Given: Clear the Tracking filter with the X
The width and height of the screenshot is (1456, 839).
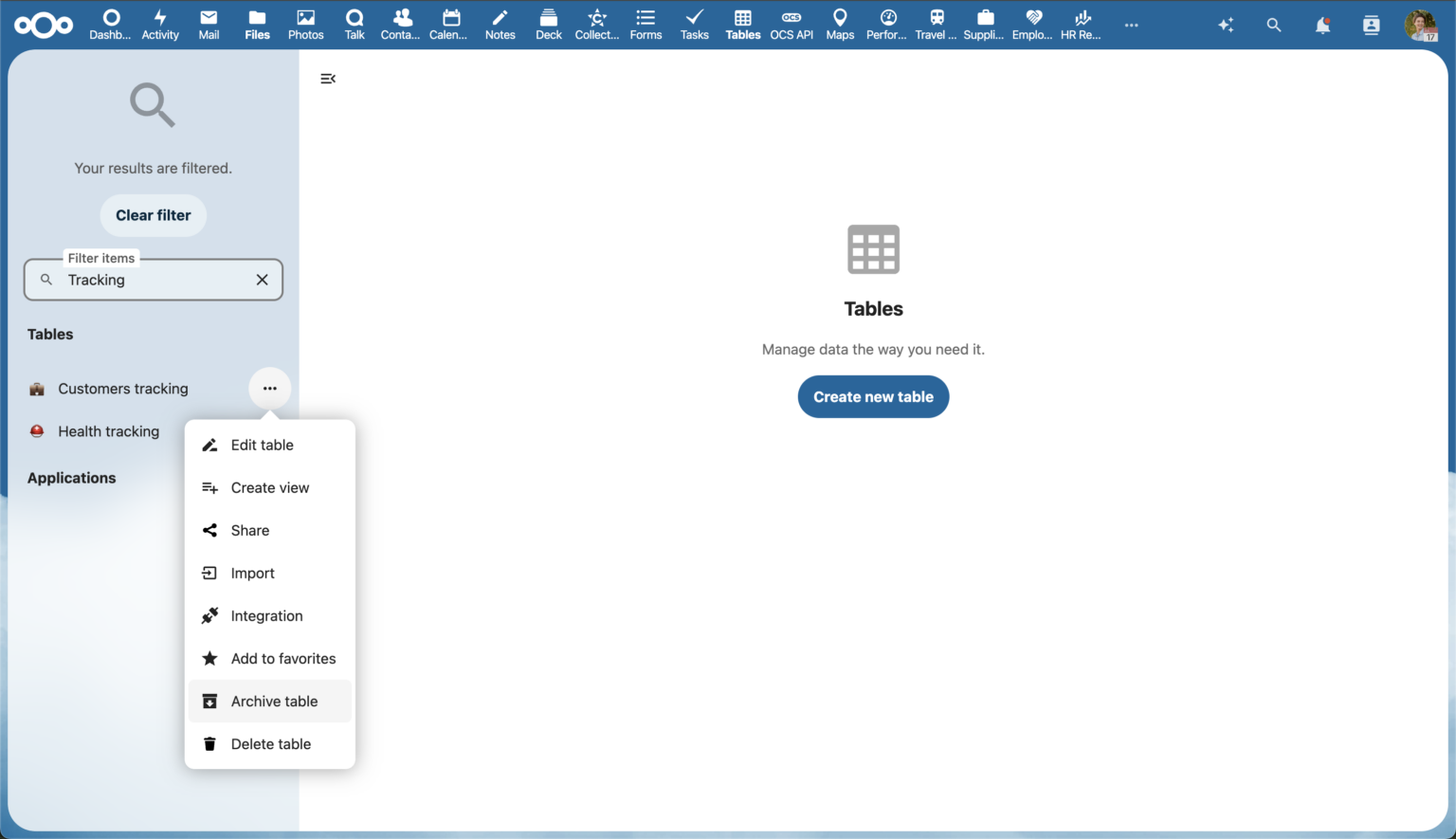Looking at the screenshot, I should (x=262, y=280).
